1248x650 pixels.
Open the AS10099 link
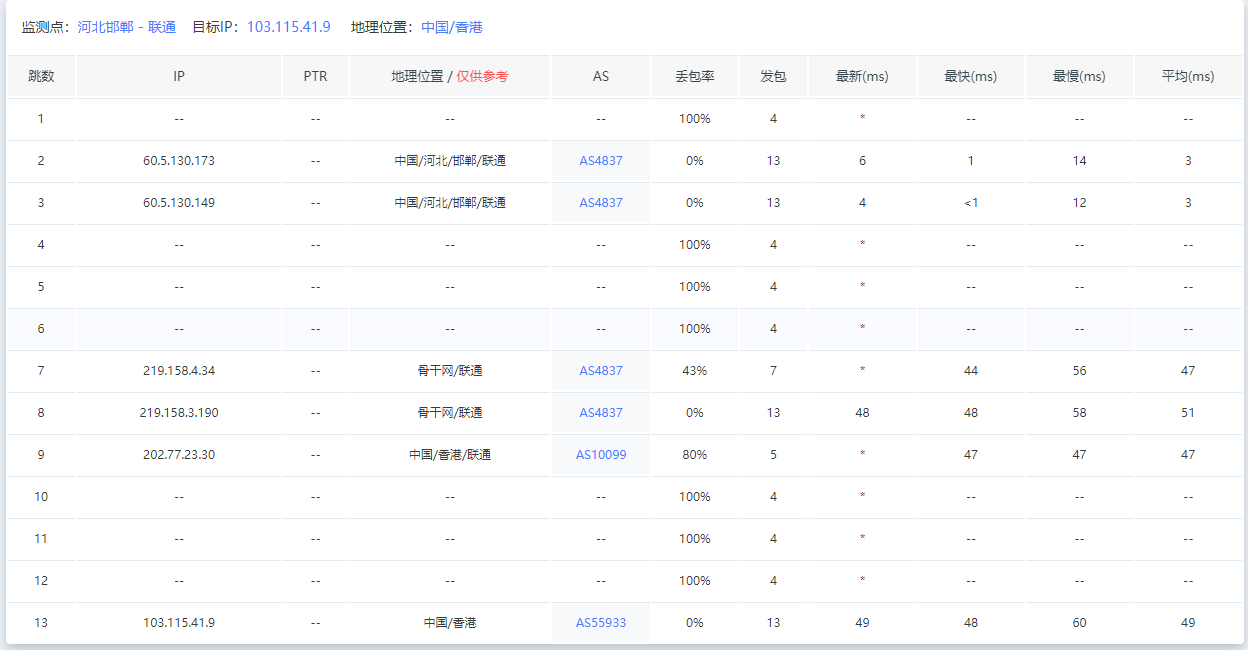pos(601,455)
